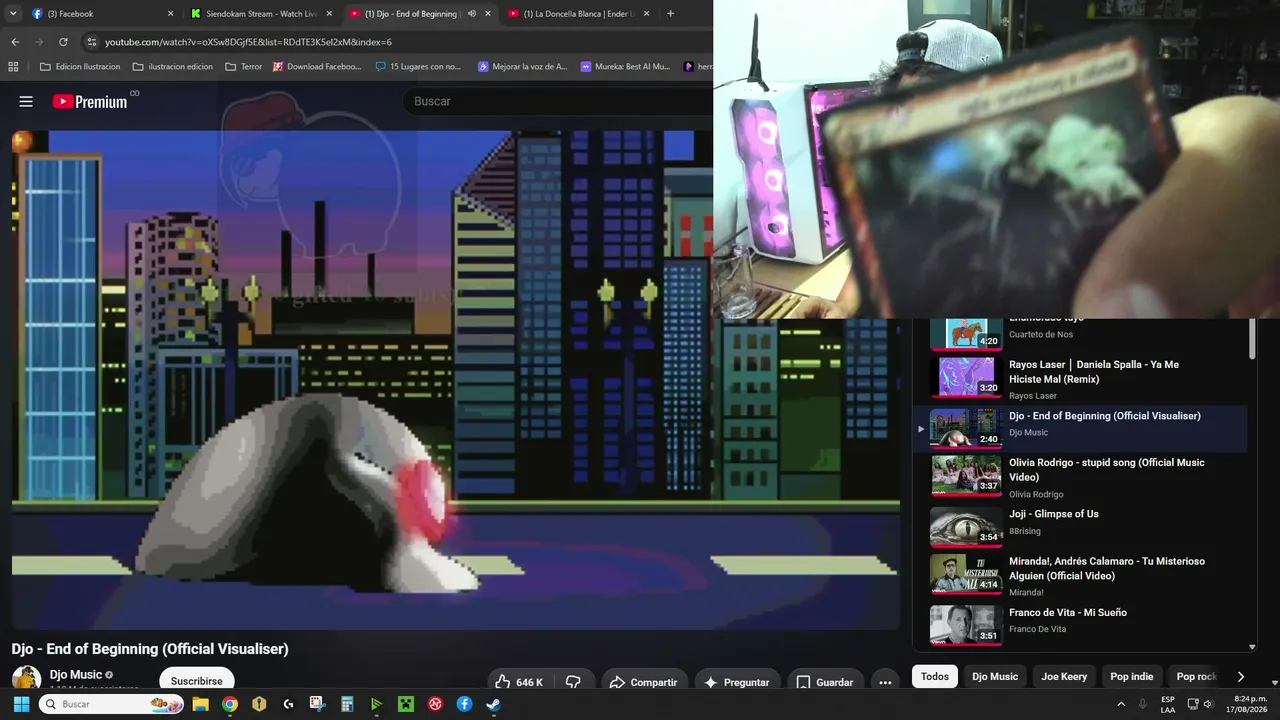The height and width of the screenshot is (720, 1280).
Task: Open Windows Start menu
Action: point(21,704)
